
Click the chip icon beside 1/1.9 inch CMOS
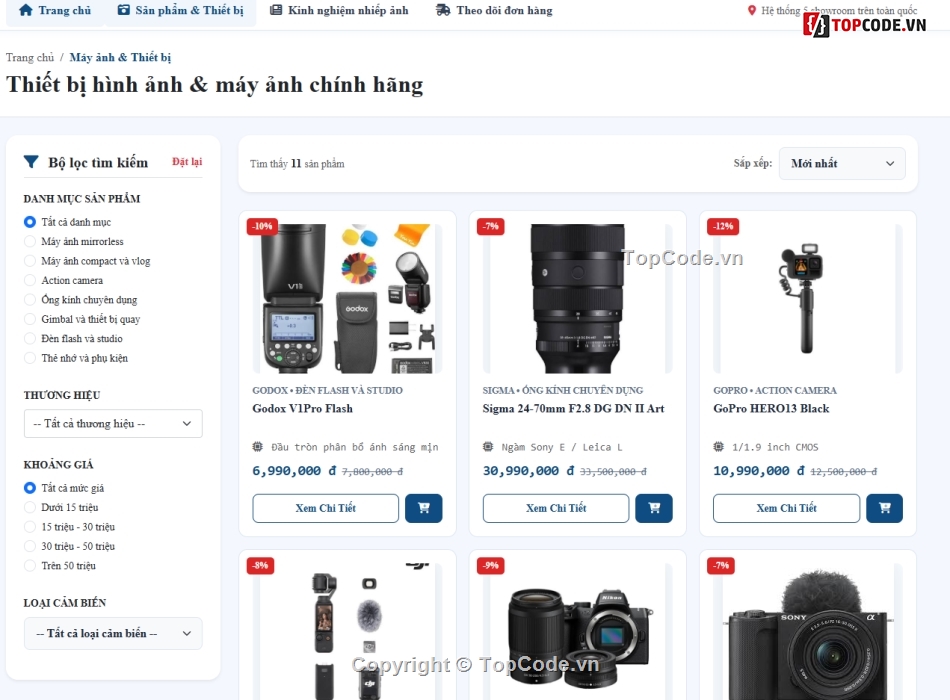click(719, 447)
